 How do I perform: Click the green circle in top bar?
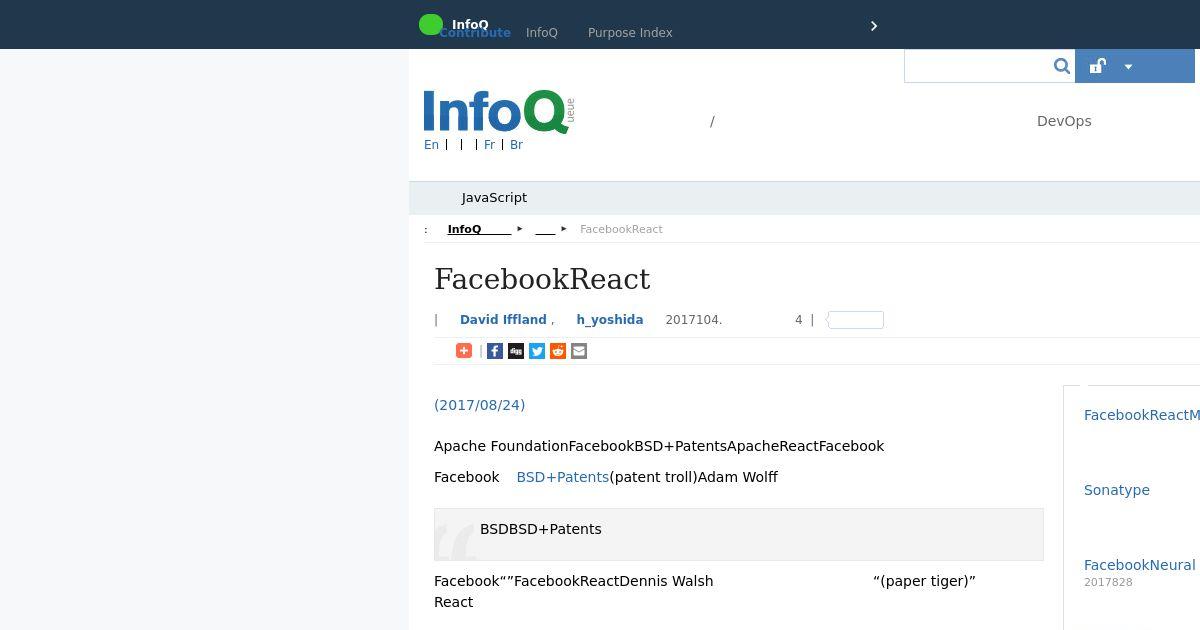431,25
